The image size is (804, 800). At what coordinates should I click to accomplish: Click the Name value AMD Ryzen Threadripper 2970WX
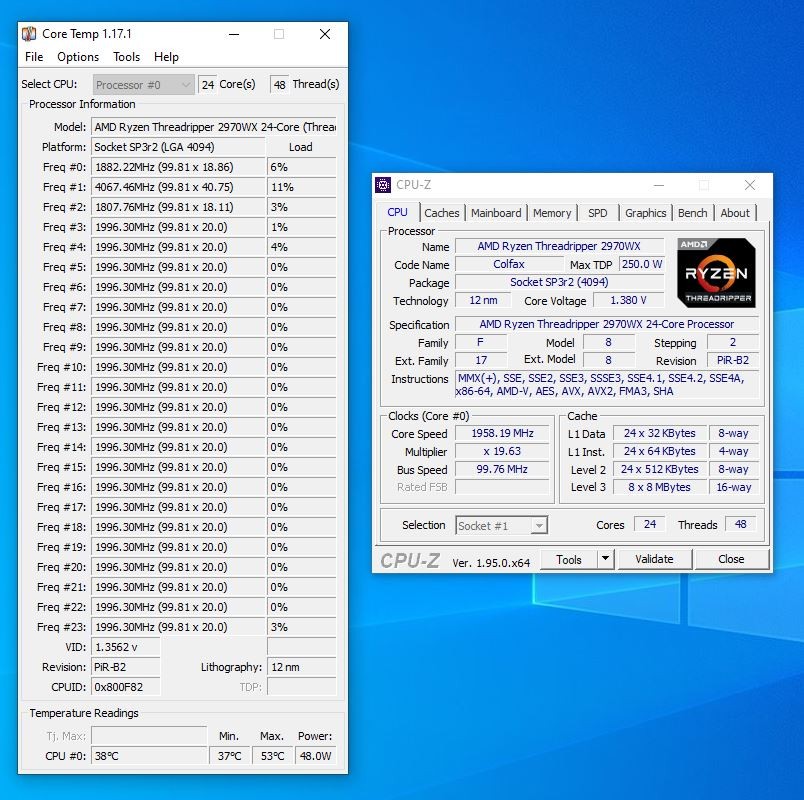pos(559,246)
